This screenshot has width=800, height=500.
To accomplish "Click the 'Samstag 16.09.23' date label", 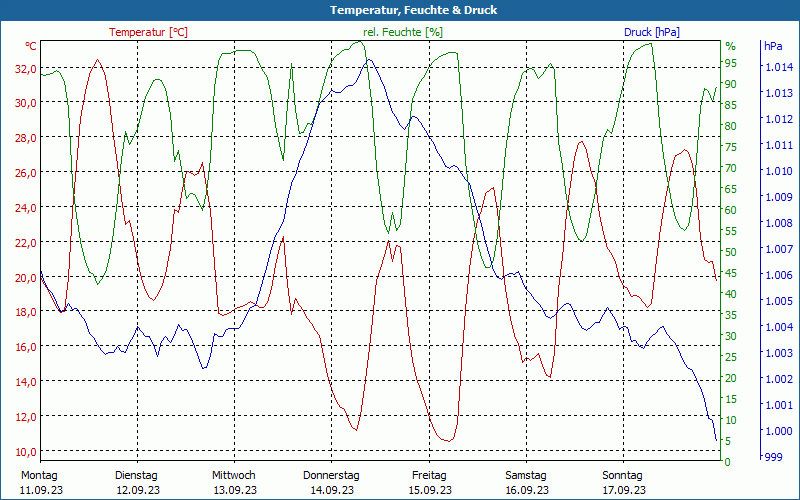I will [526, 482].
